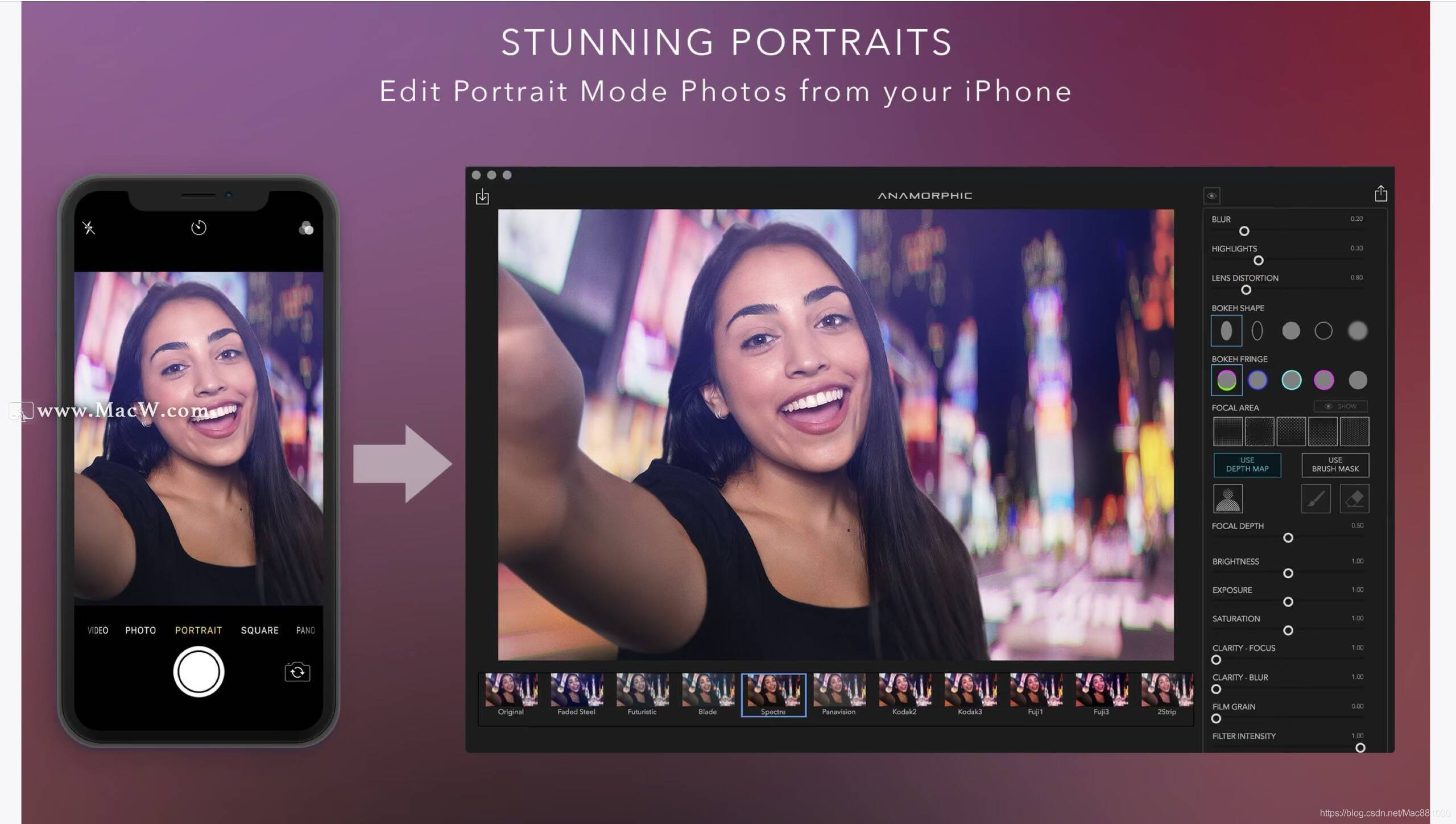Tap the flip camera icon on iPhone
The image size is (1456, 824).
pyautogui.click(x=297, y=672)
